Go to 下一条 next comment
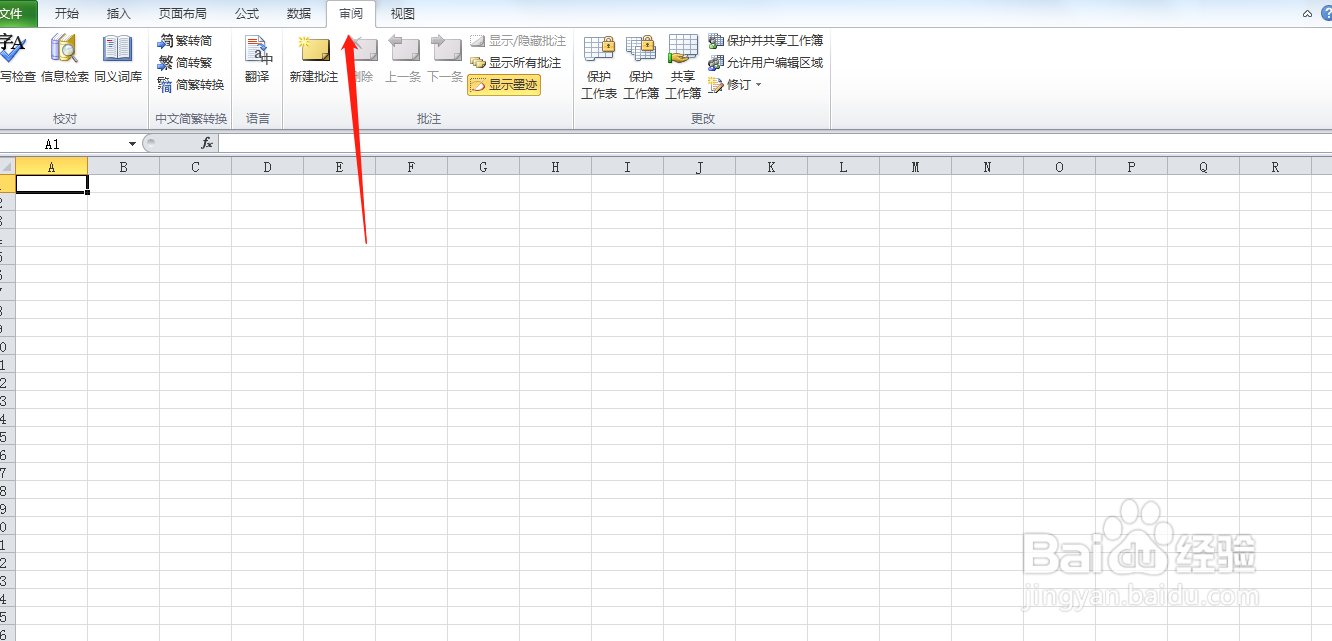 (x=445, y=59)
